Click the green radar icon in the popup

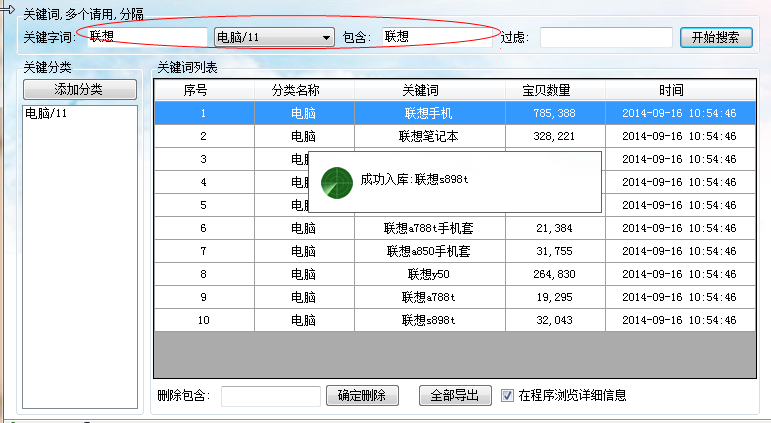(337, 183)
